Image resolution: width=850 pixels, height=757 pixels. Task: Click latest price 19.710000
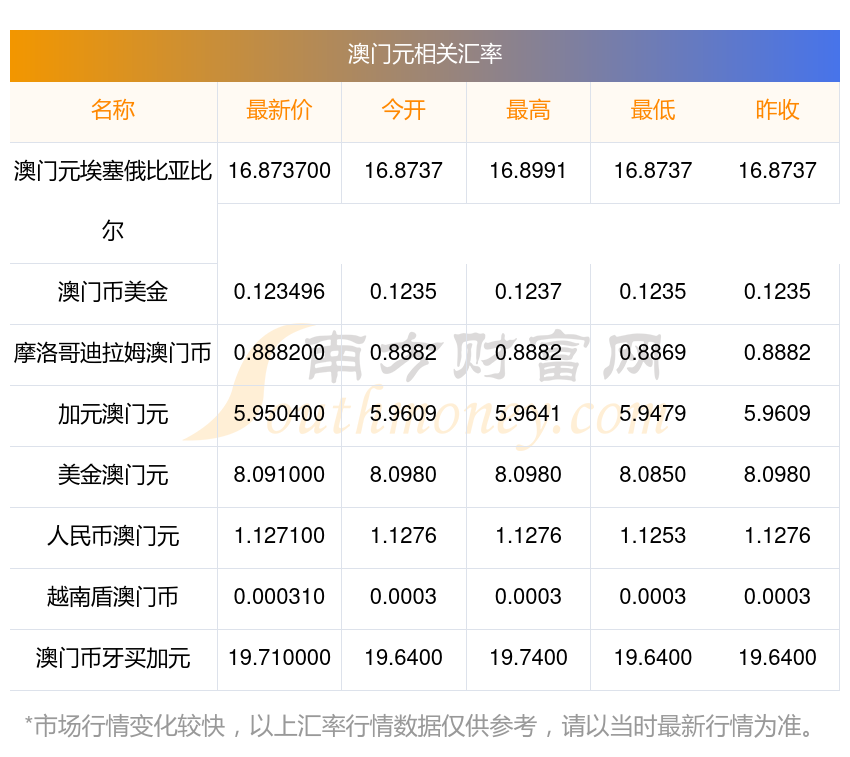click(x=279, y=658)
